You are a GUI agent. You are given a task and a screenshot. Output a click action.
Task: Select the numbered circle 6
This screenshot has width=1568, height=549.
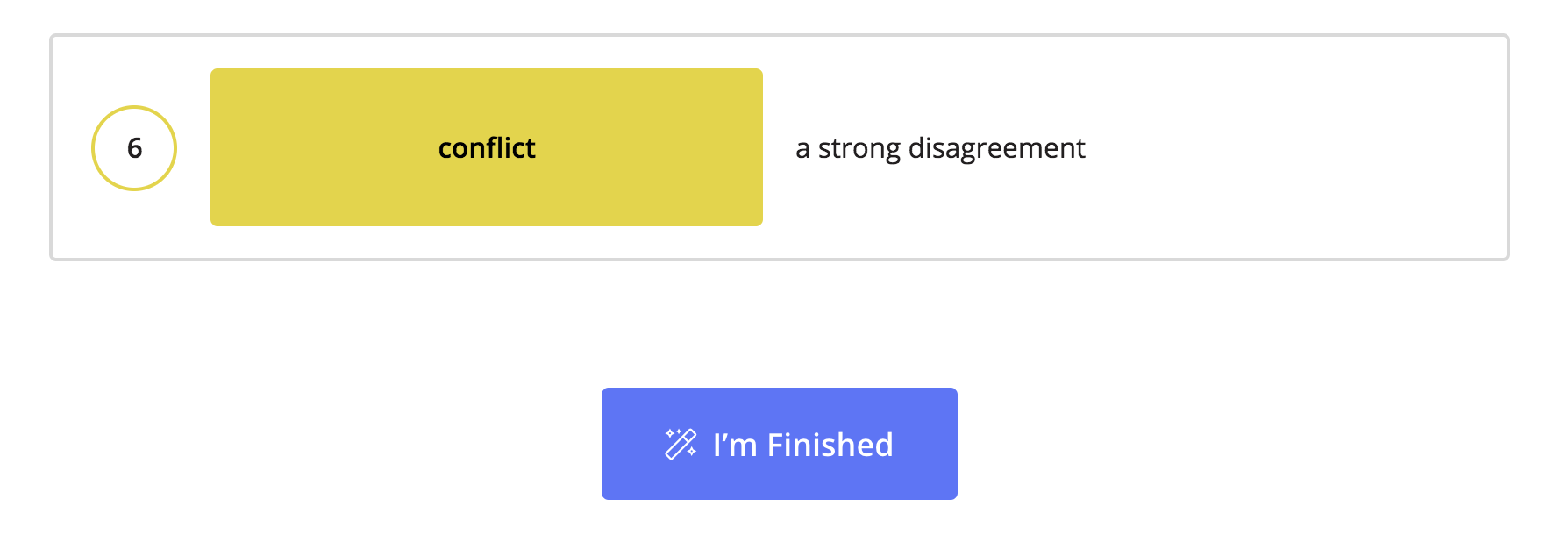tap(134, 148)
